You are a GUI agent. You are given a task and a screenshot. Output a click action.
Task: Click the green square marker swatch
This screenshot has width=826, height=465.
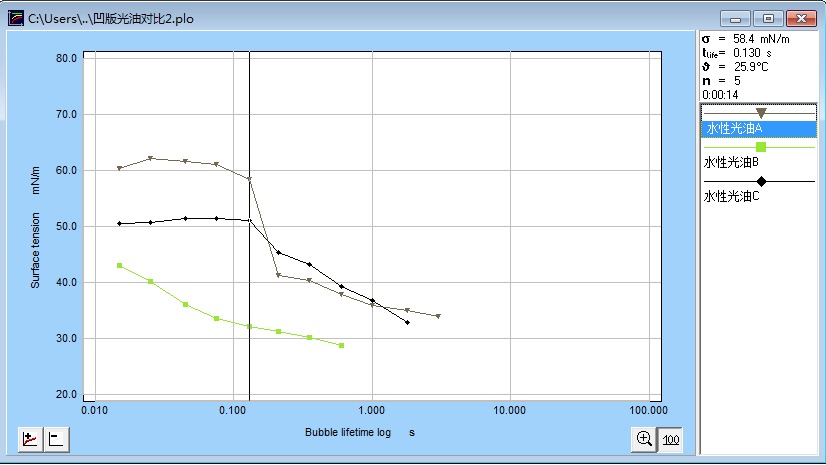coord(761,147)
